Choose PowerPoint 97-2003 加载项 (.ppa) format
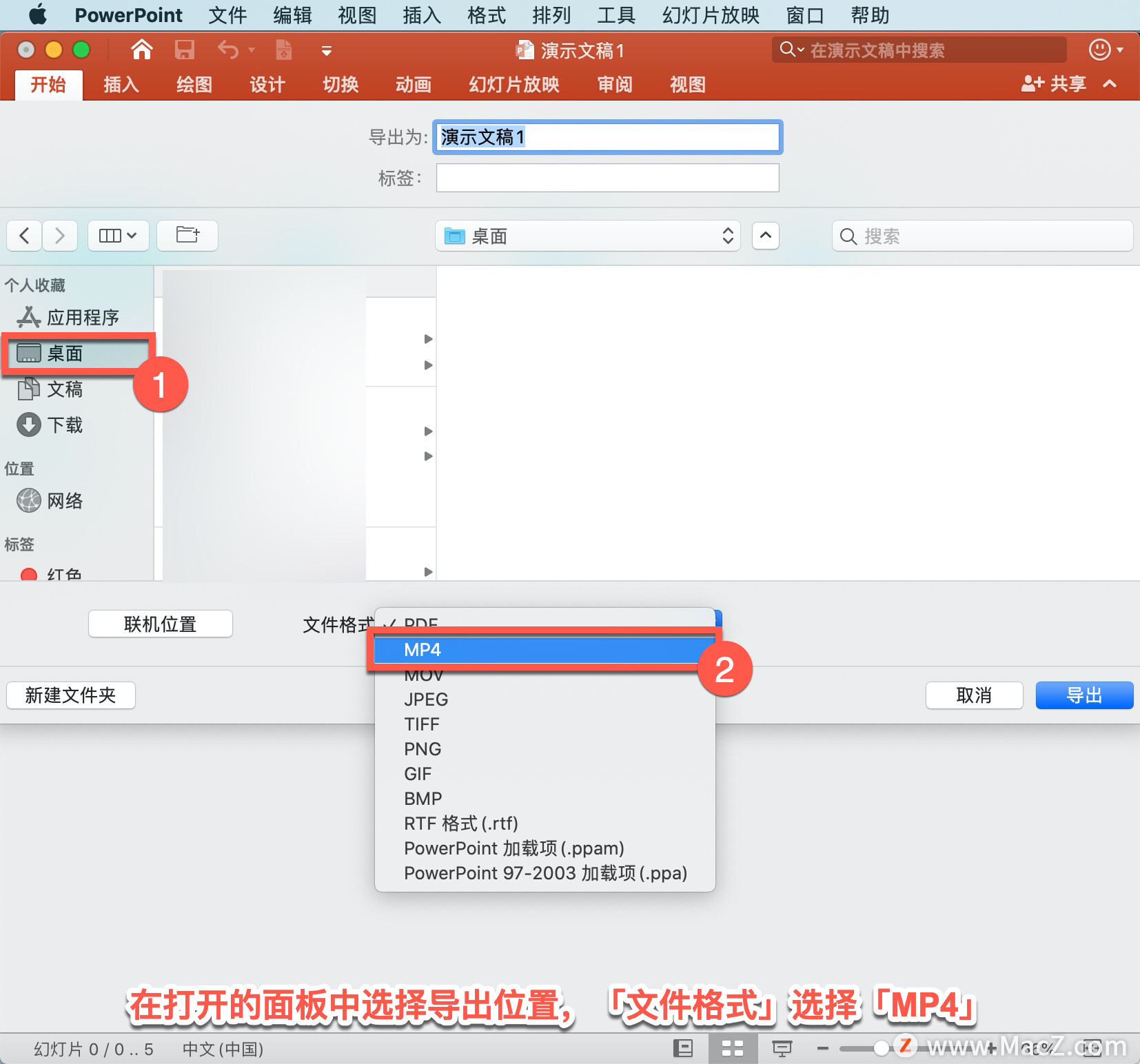Image resolution: width=1140 pixels, height=1064 pixels. pos(545,873)
